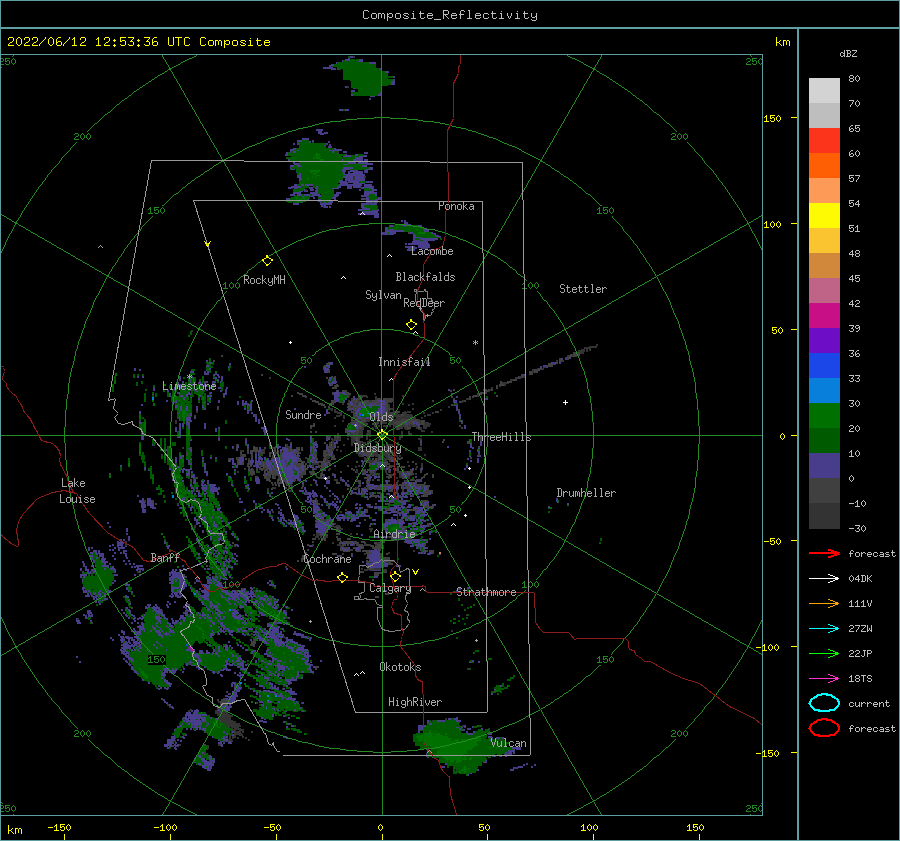Click the Vulcan label
Viewport: 900px width, 841px height.
pyautogui.click(x=508, y=743)
